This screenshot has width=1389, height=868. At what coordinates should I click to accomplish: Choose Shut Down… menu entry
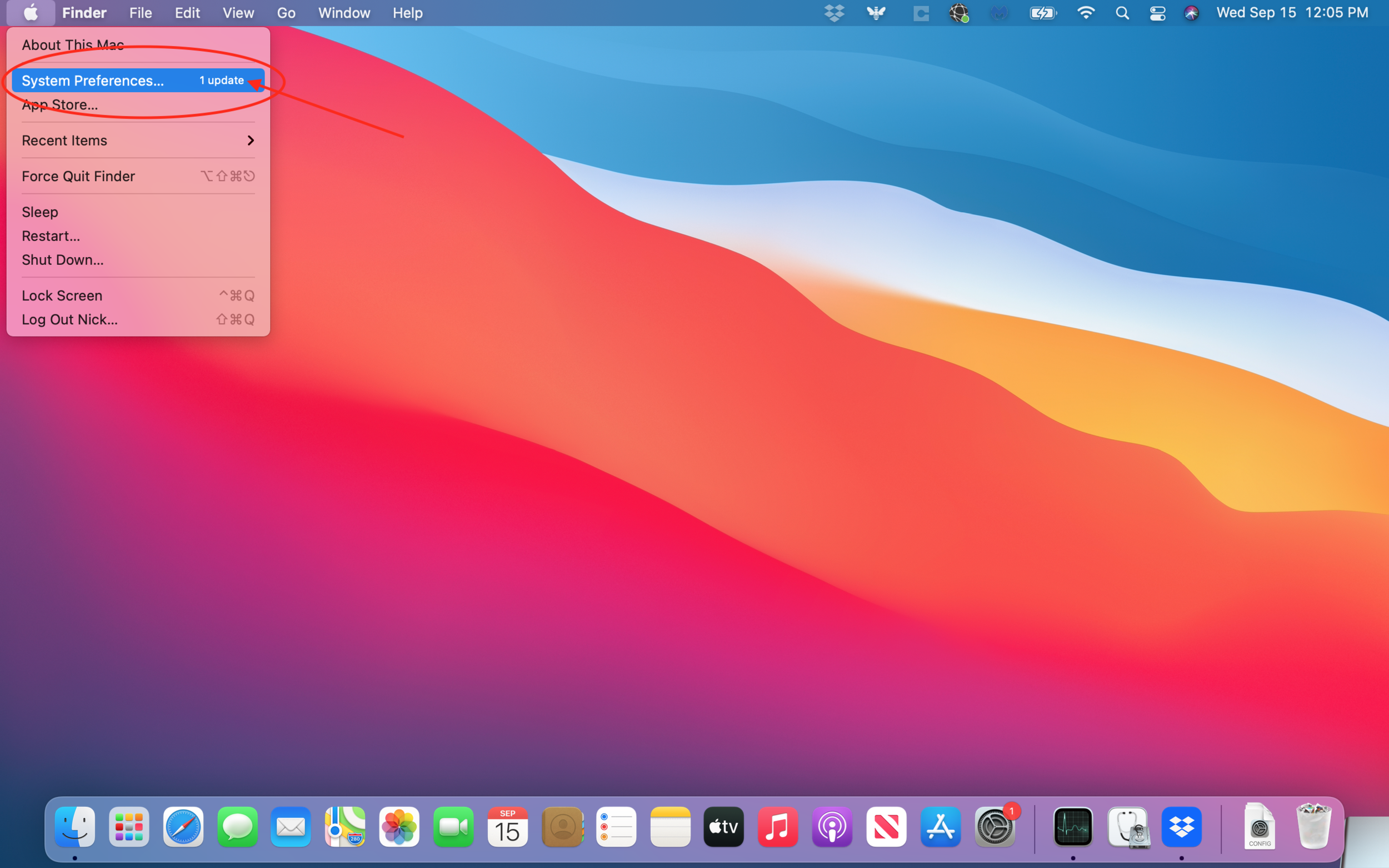pyautogui.click(x=138, y=260)
